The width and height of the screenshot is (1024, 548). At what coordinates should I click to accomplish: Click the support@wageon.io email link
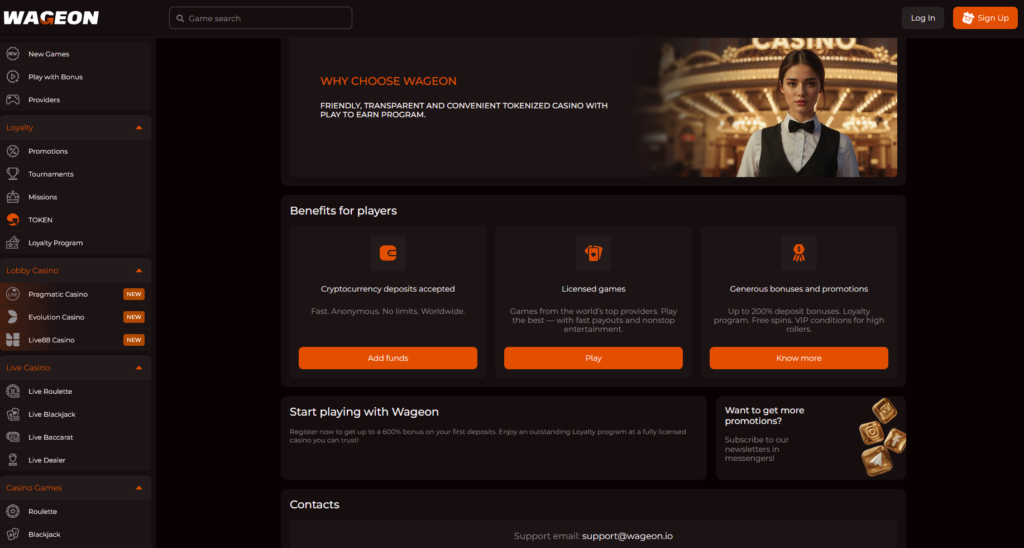pyautogui.click(x=627, y=536)
